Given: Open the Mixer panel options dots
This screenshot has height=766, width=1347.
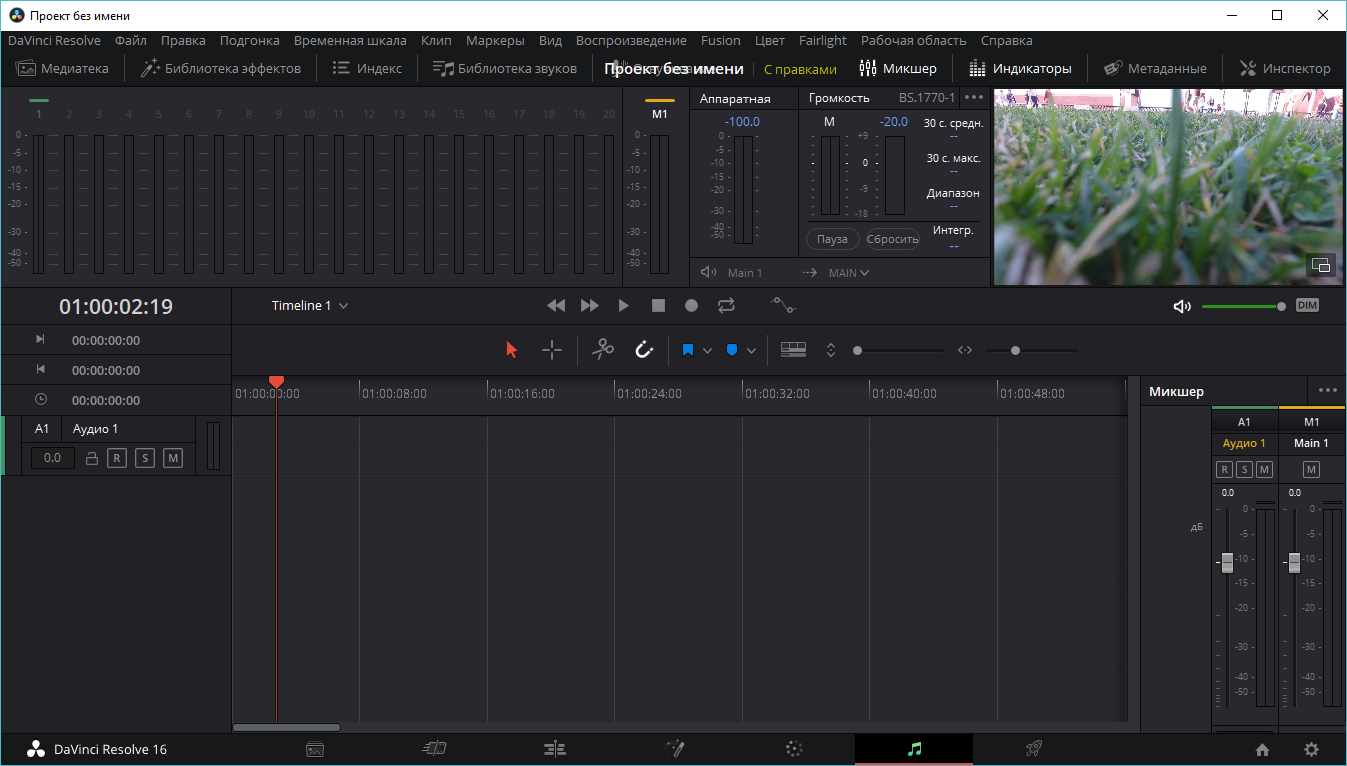Looking at the screenshot, I should click(x=1328, y=391).
